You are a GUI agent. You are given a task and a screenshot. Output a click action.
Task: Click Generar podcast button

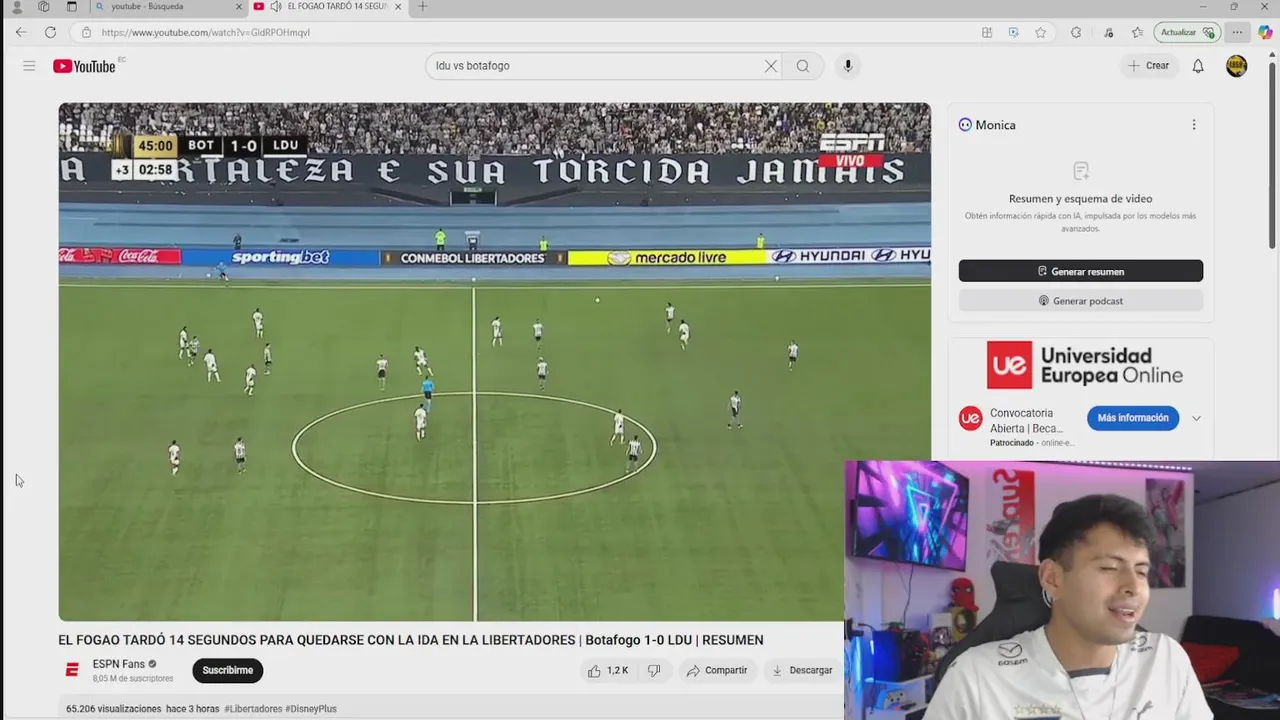(1080, 300)
